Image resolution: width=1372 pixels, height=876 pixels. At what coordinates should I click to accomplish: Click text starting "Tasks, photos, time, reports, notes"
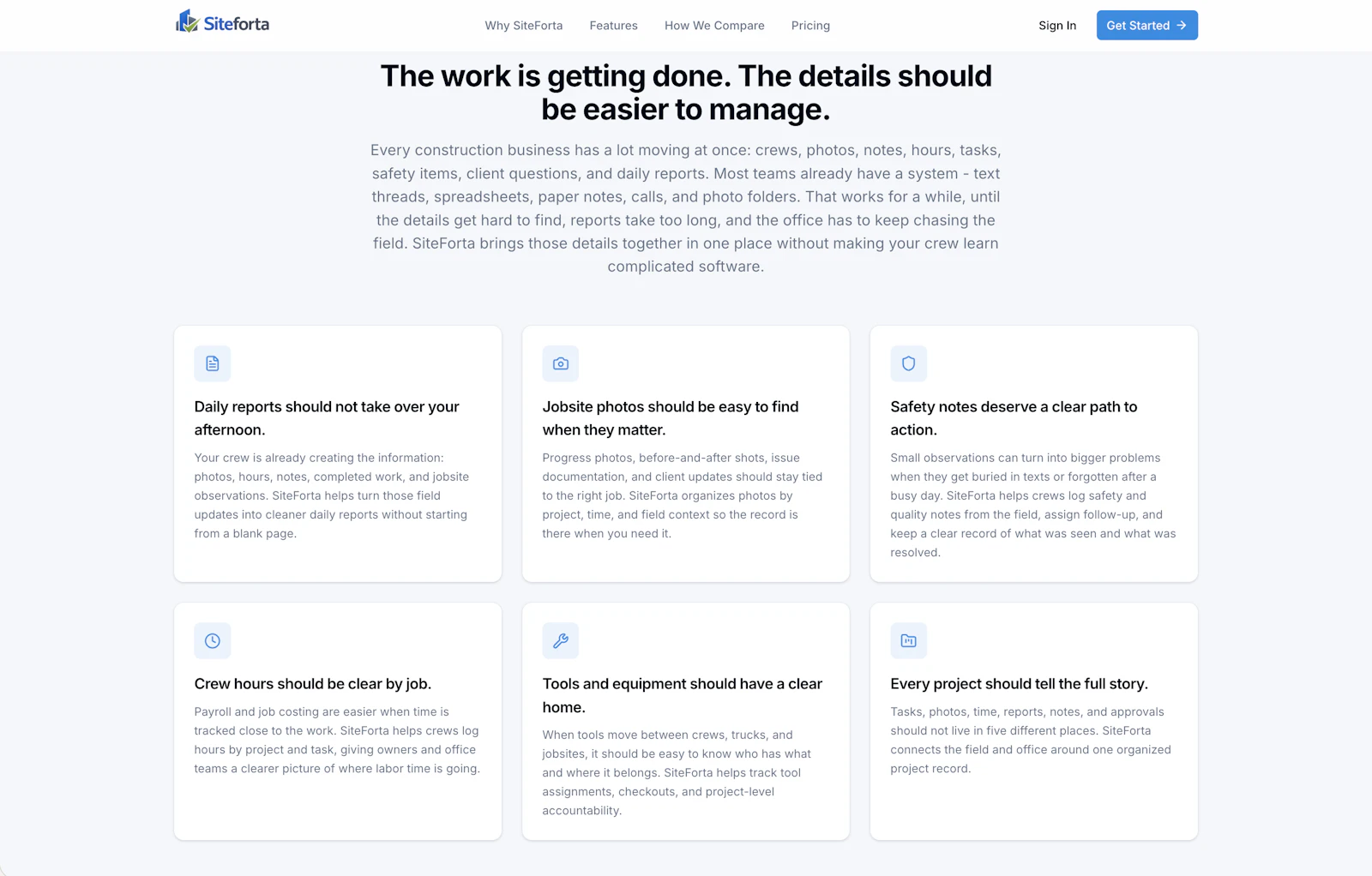1031,740
